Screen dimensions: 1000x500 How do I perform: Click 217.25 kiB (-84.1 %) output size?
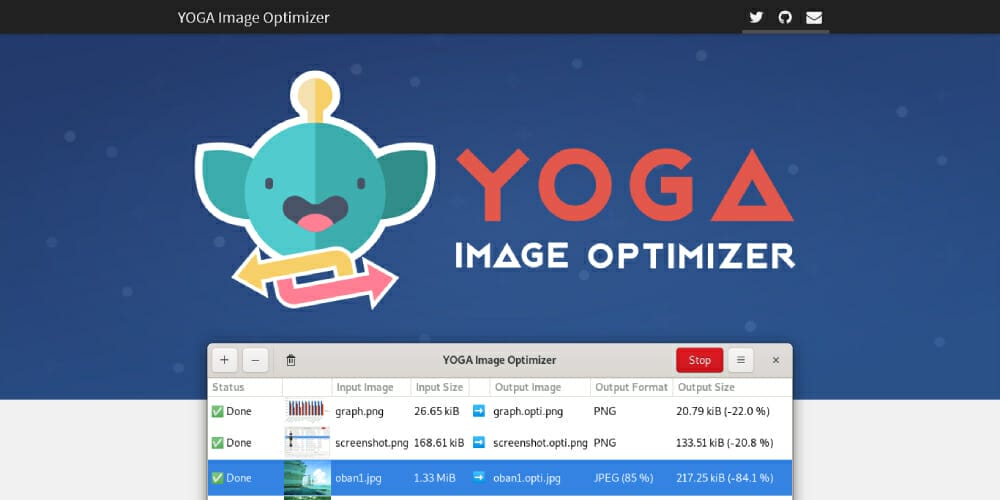[725, 478]
